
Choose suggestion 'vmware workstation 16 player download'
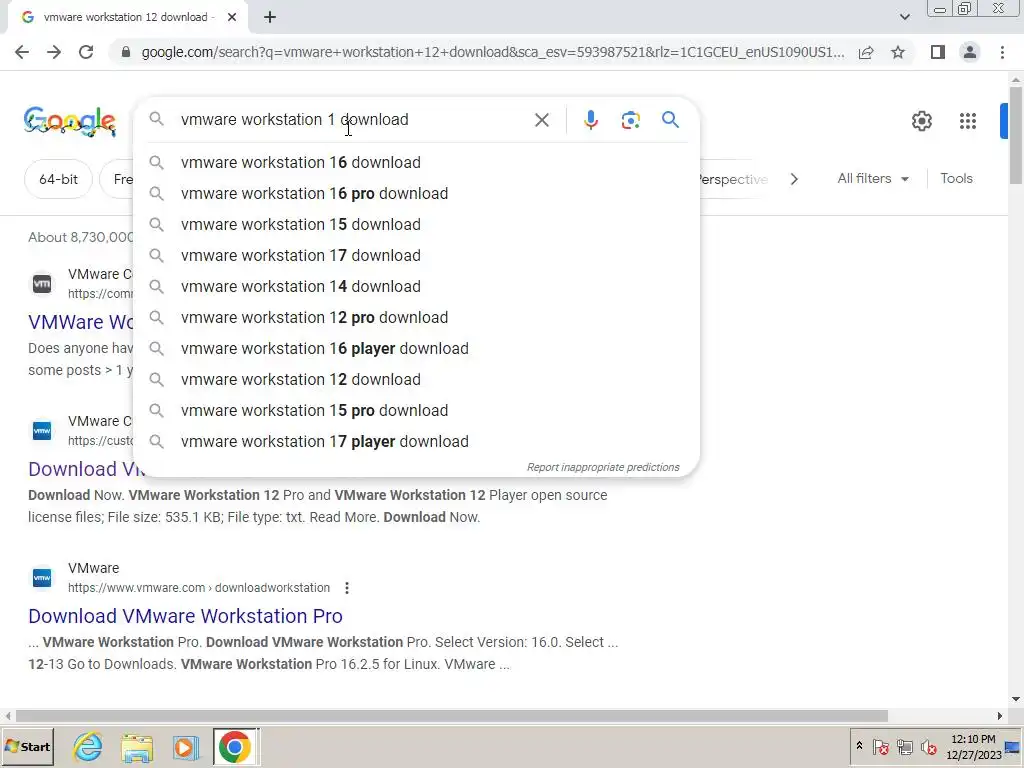(416, 349)
